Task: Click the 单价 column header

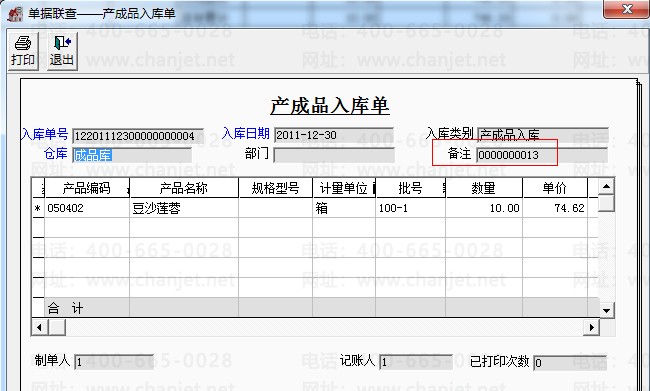Action: point(555,188)
